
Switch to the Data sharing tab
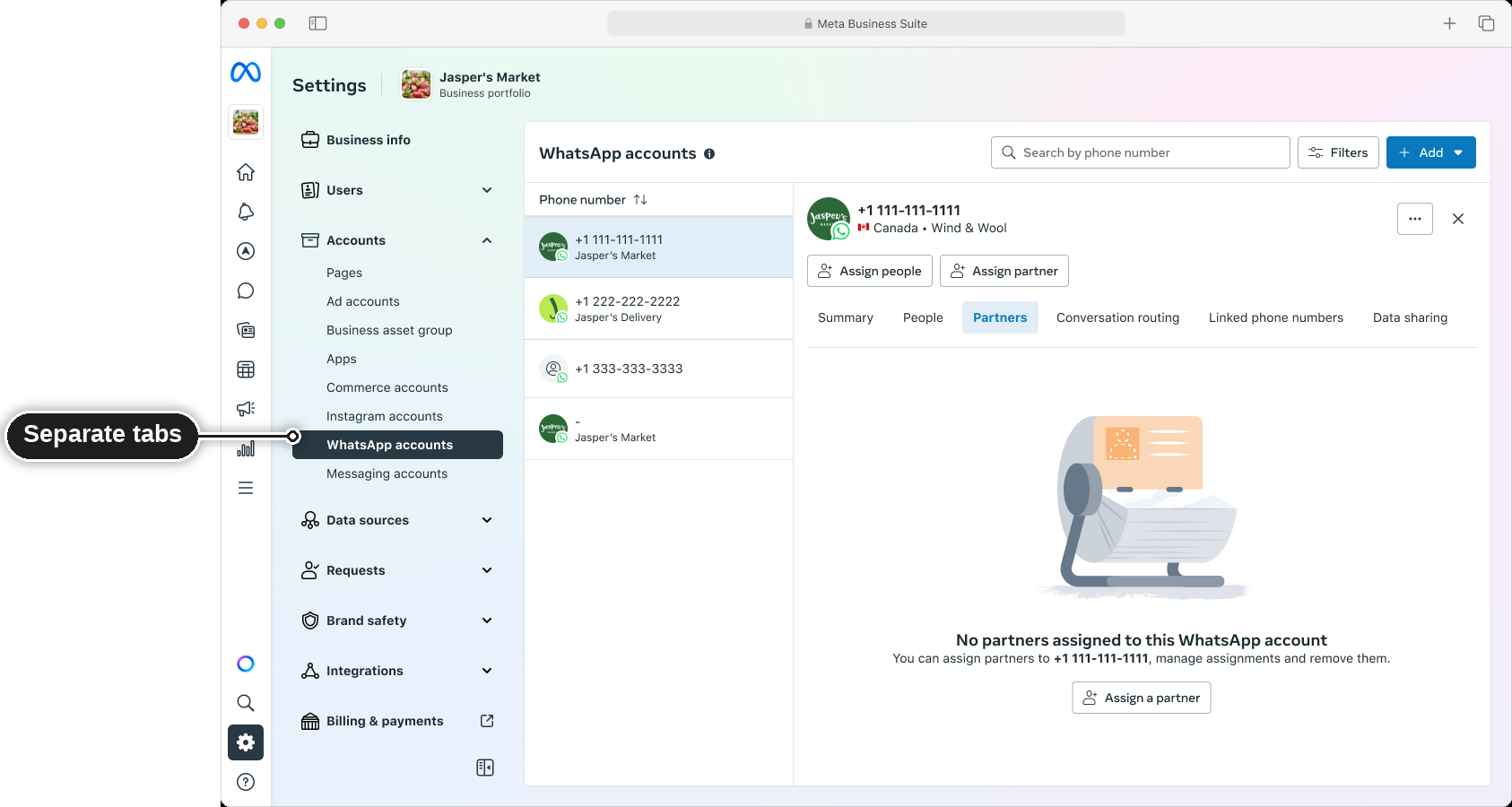tap(1410, 317)
